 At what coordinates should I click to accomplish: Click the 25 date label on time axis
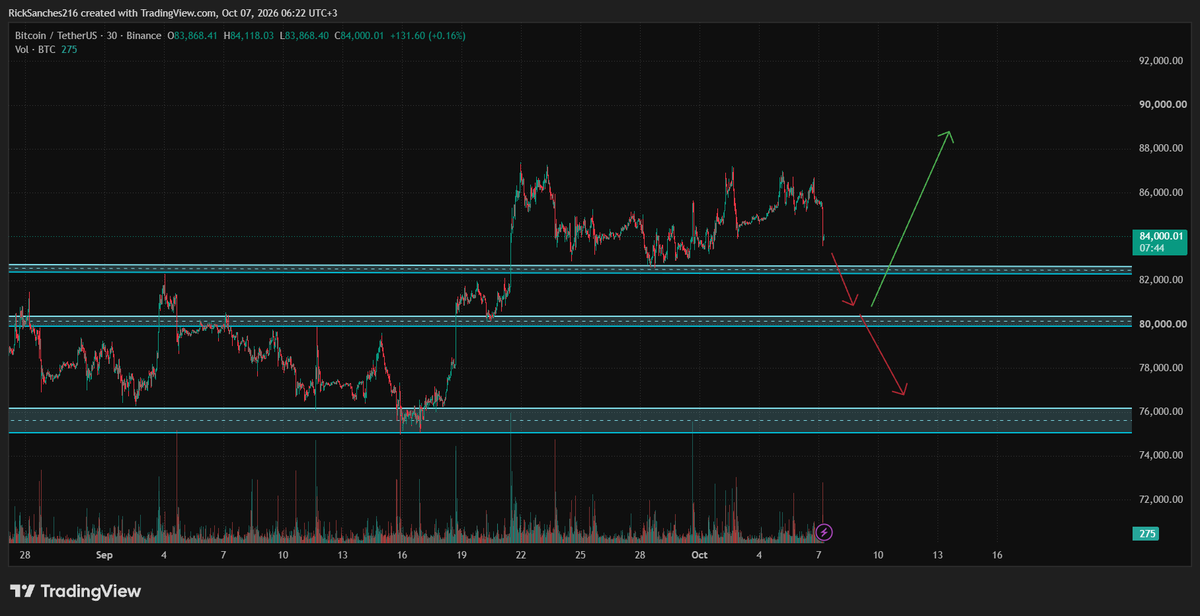(580, 554)
